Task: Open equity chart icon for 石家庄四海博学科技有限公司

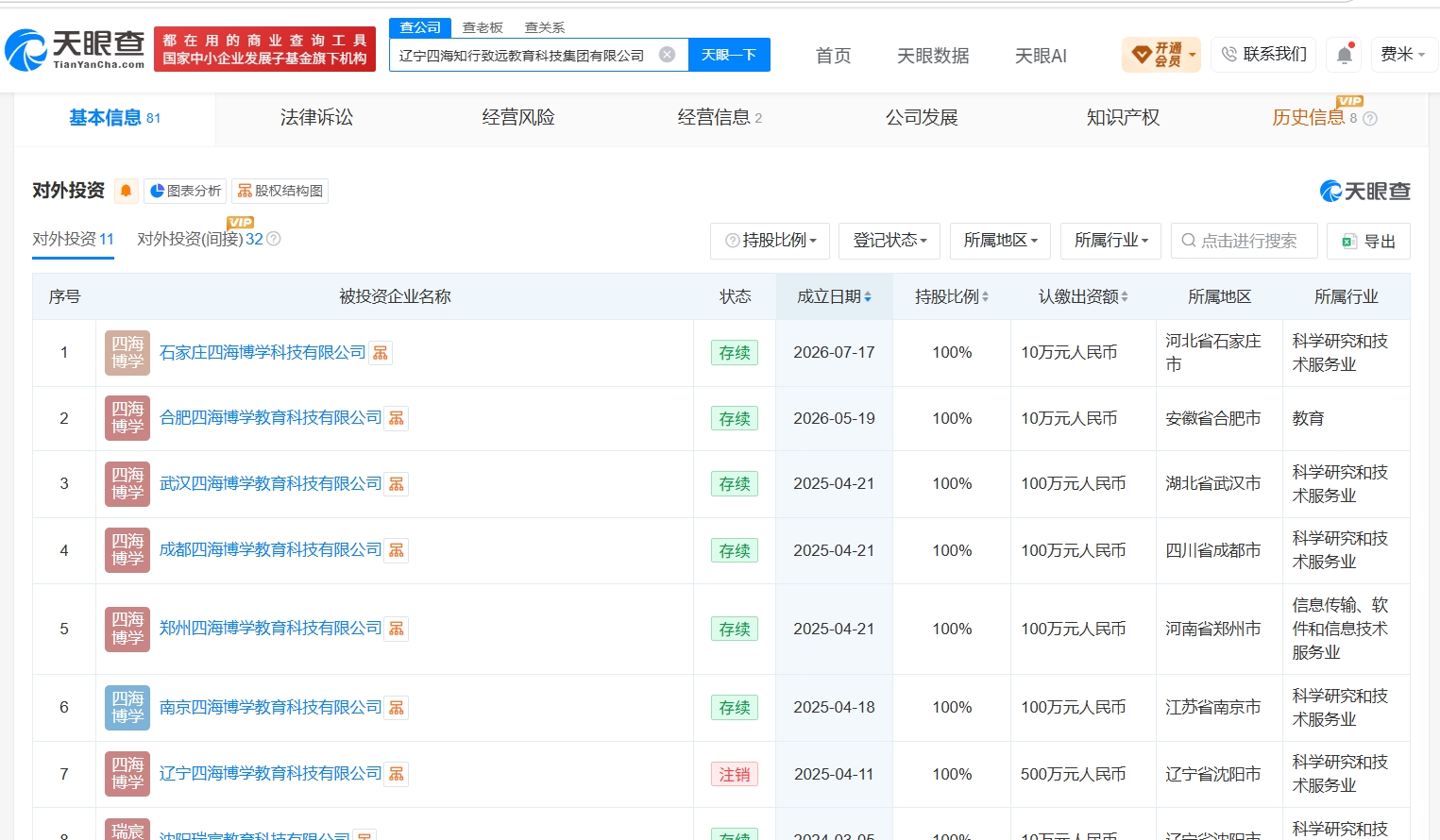Action: tap(381, 353)
